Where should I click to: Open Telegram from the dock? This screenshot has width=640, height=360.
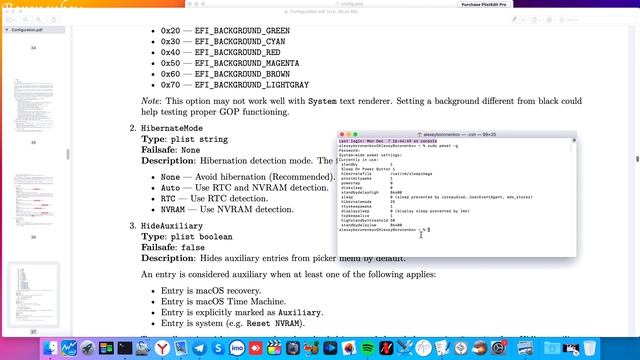[199, 348]
